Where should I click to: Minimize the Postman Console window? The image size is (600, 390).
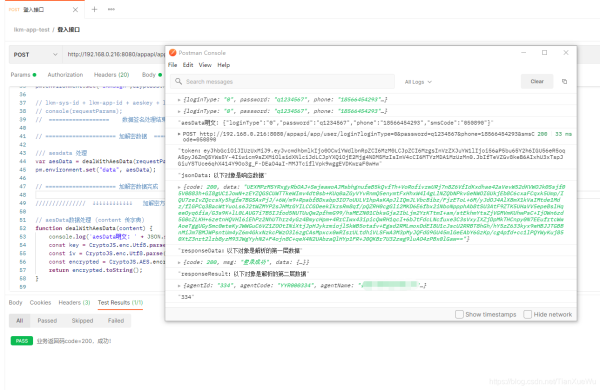tap(523, 52)
